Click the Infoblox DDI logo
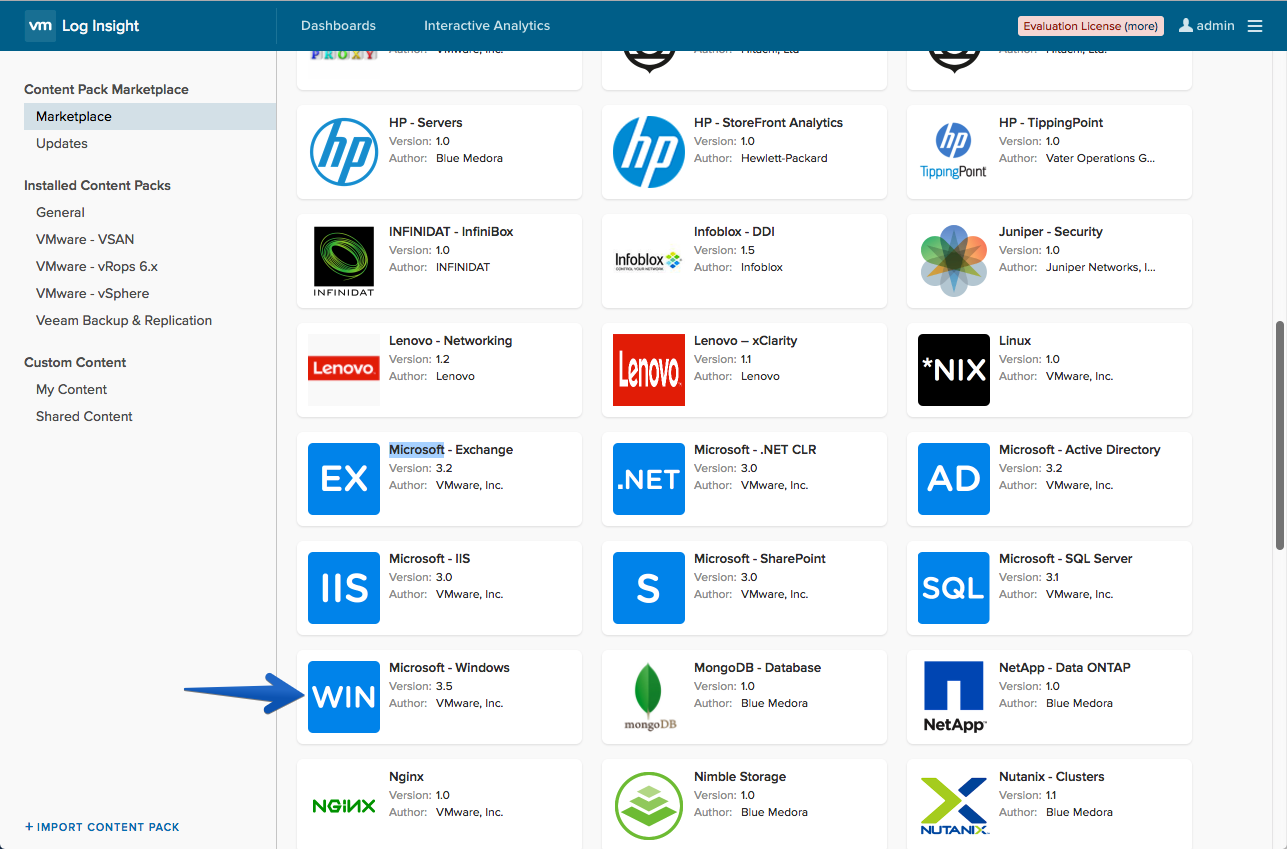Viewport: 1287px width, 849px height. [649, 261]
